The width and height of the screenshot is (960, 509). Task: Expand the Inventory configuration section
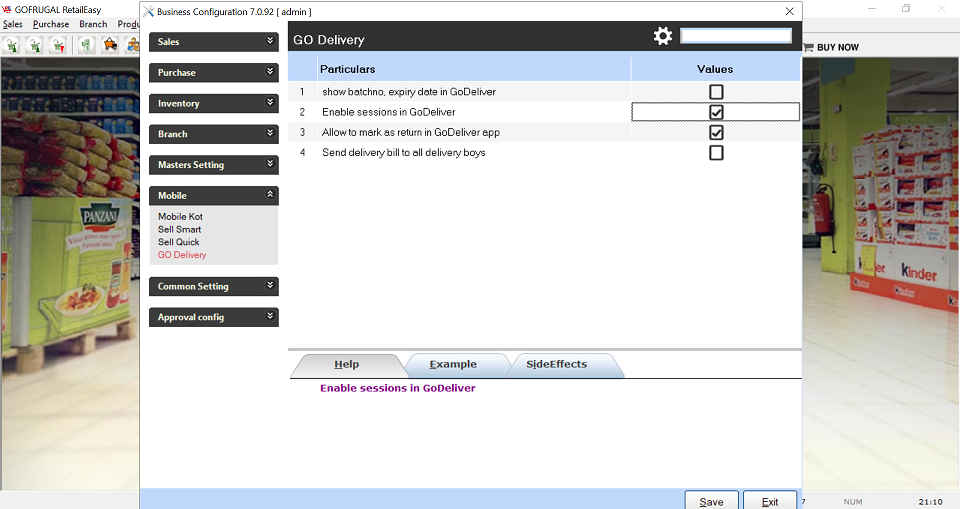click(213, 103)
